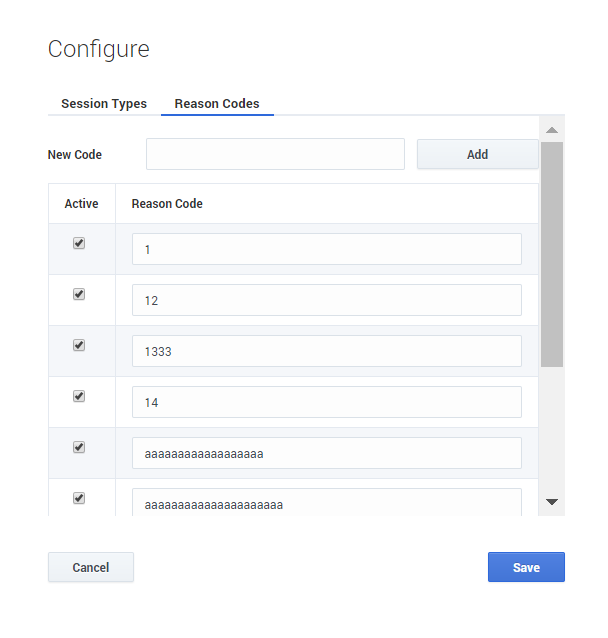608x638 pixels.
Task: Click the reason code field containing 12
Action: point(326,300)
